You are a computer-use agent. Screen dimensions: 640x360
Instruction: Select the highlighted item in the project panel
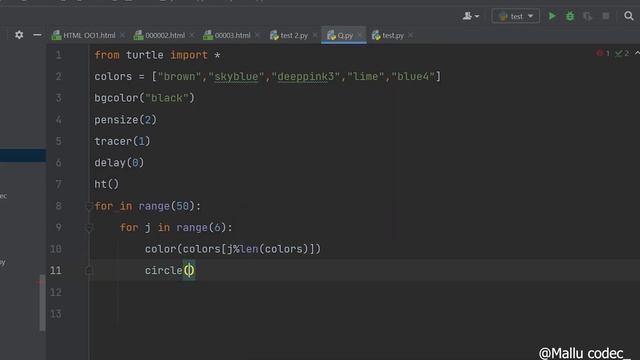click(x=23, y=156)
